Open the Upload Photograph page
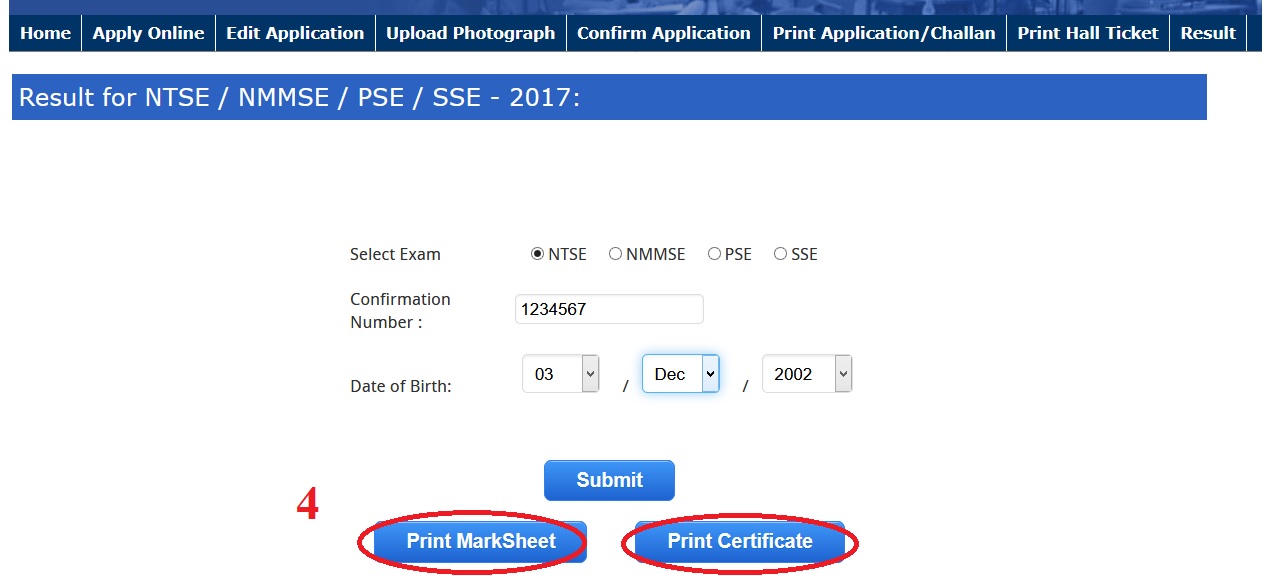The height and width of the screenshot is (576, 1288). (470, 33)
